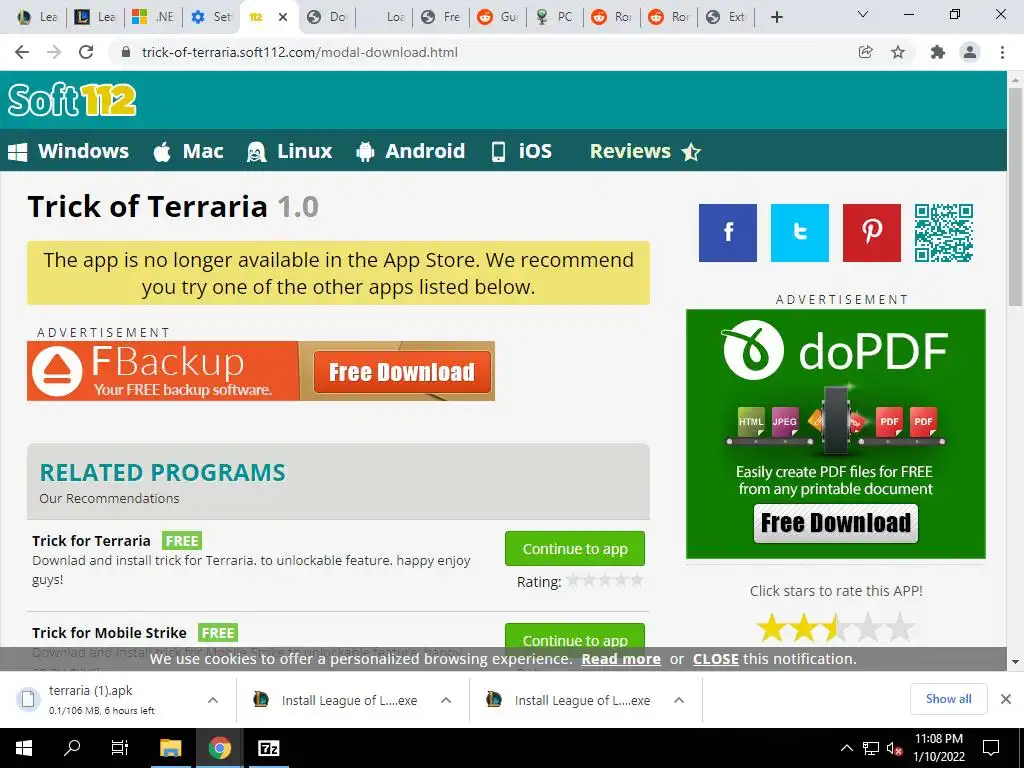
Task: Open 7-Zip from taskbar
Action: pyautogui.click(x=268, y=748)
